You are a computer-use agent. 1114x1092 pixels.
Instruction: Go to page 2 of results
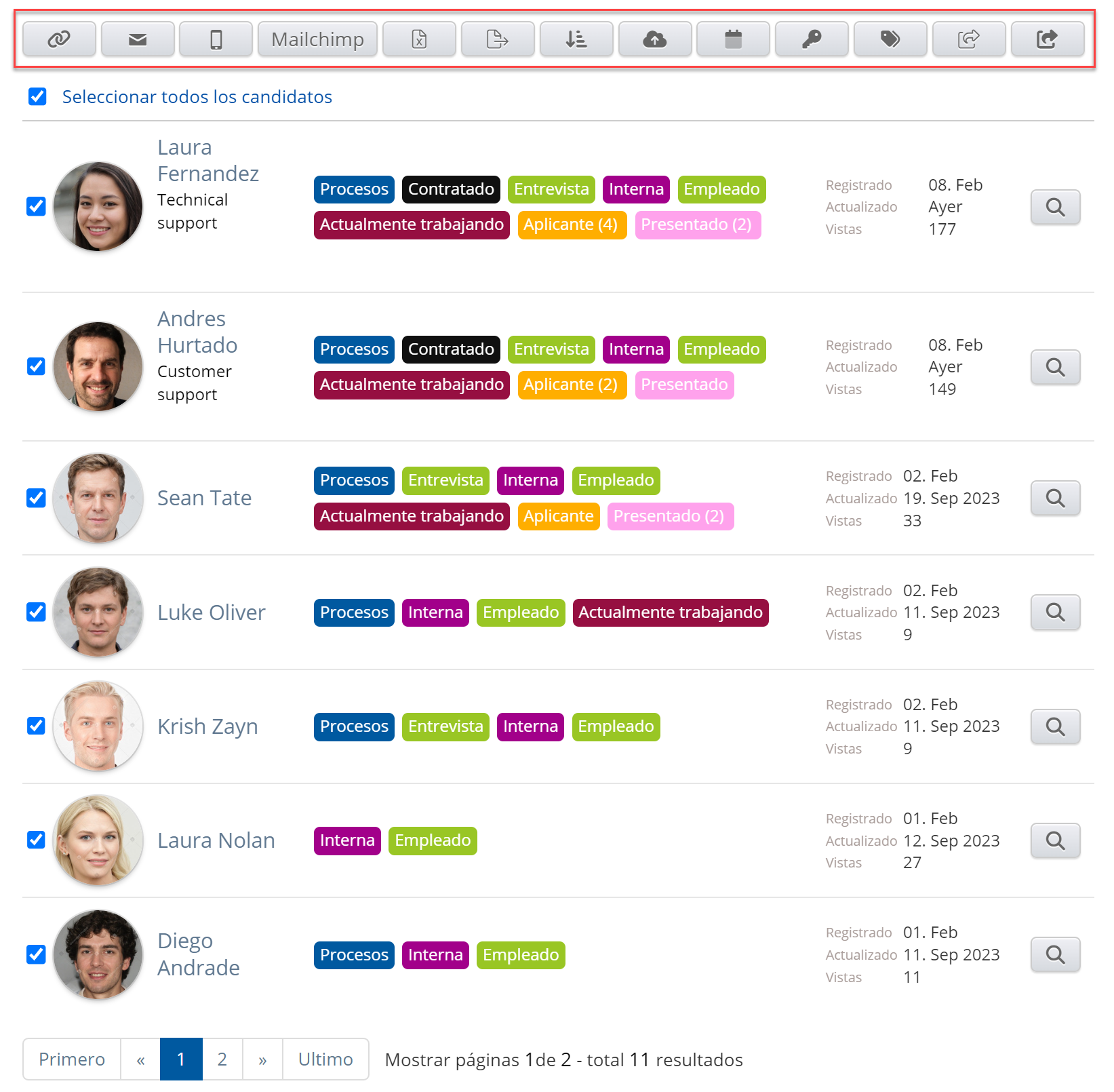tap(222, 1059)
